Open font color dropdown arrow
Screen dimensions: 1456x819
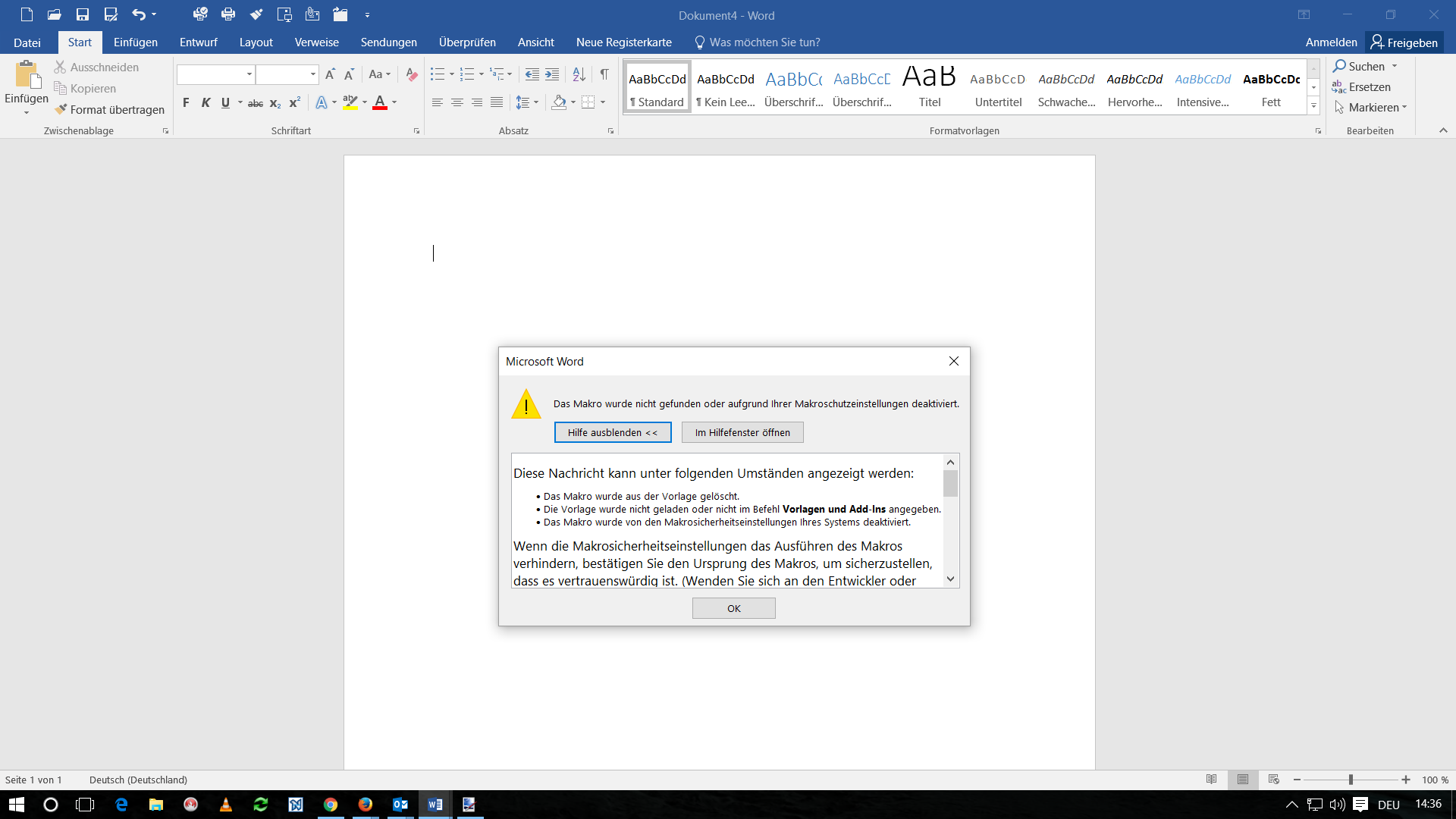(394, 102)
